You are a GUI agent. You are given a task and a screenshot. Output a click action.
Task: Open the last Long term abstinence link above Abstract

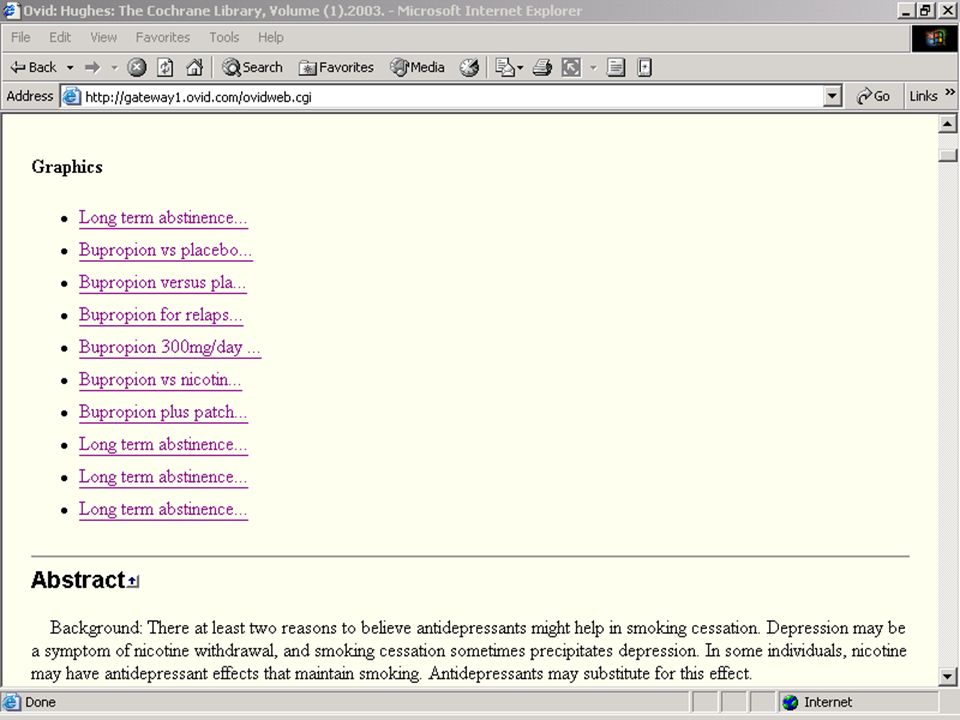[x=163, y=510]
